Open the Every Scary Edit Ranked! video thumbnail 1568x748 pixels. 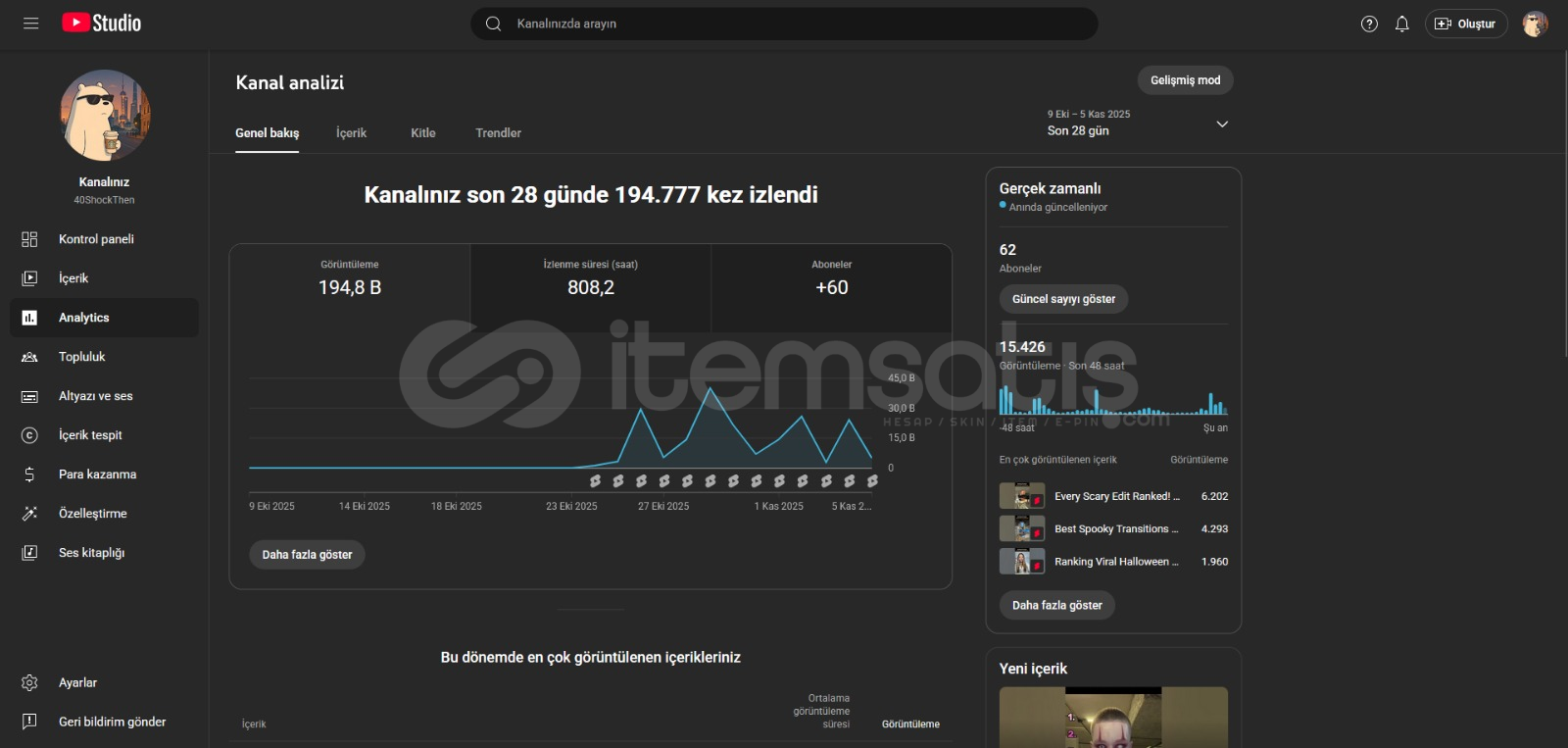click(1022, 496)
